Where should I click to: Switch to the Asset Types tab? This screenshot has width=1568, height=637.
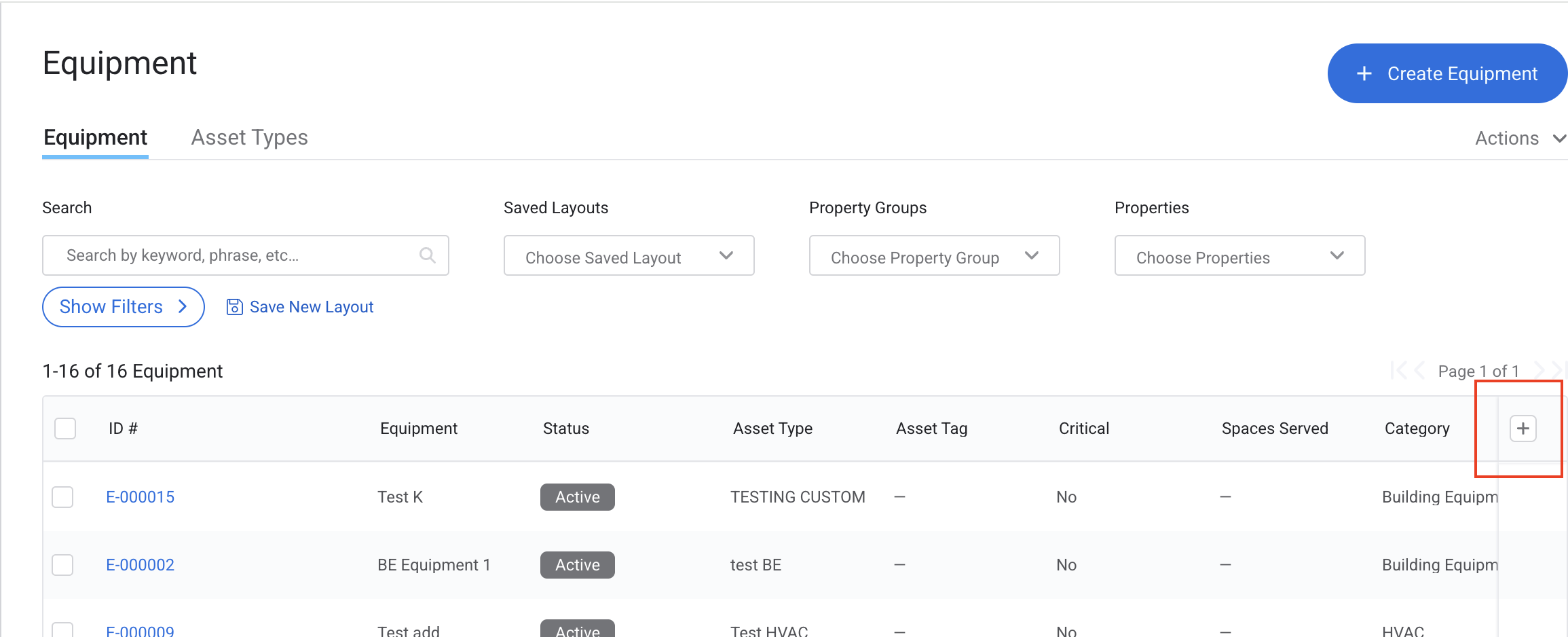click(x=249, y=138)
